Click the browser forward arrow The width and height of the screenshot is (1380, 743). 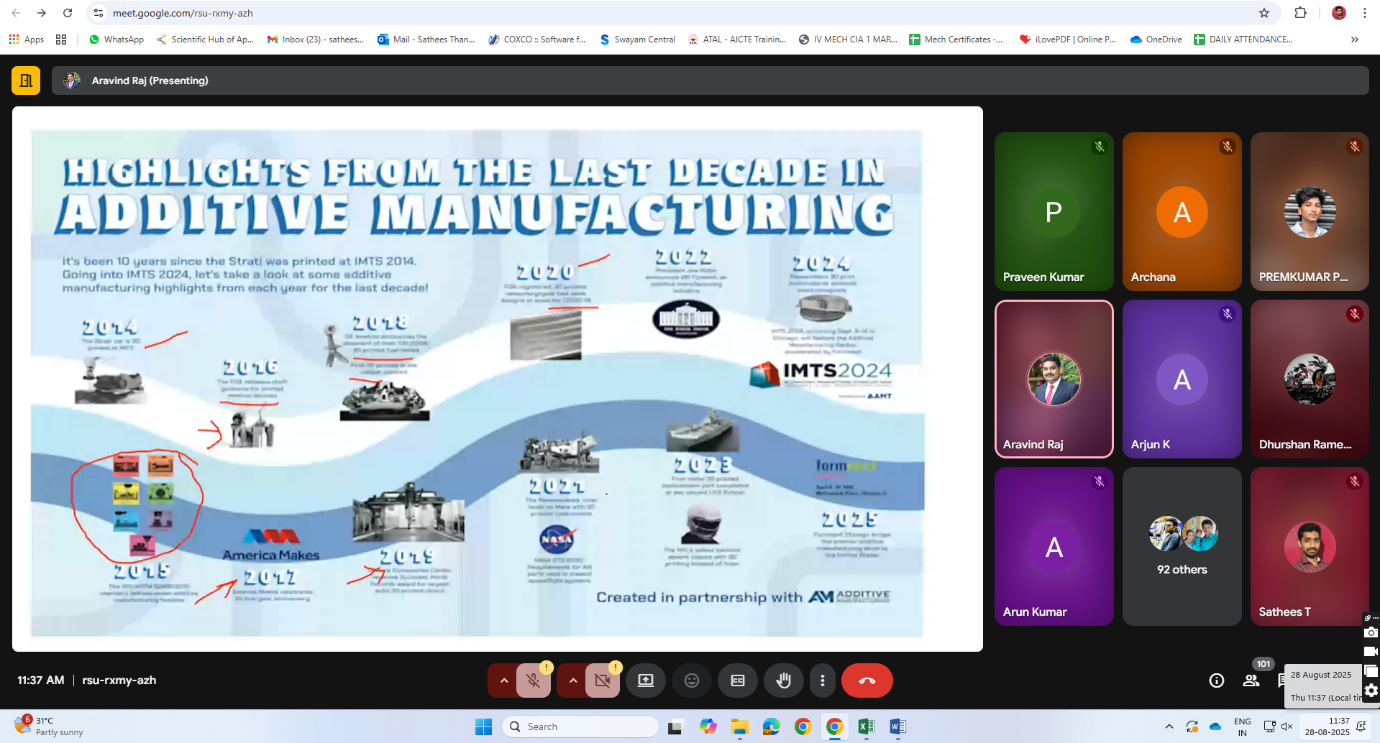click(41, 13)
